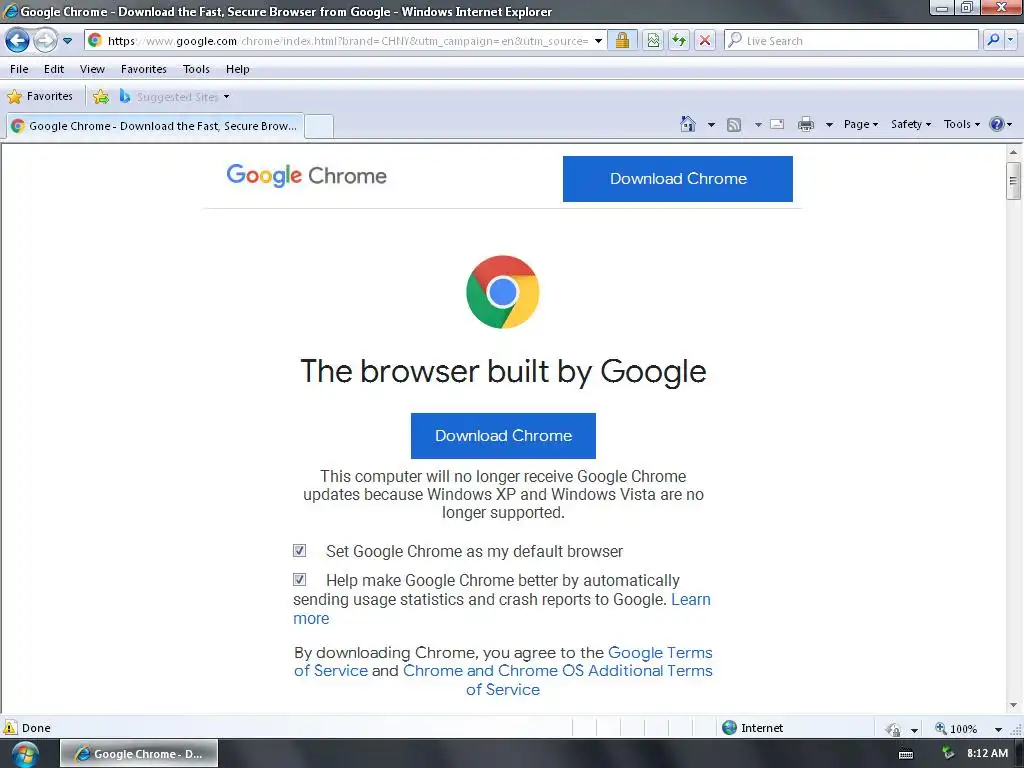Viewport: 1024px width, 768px height.
Task: Click the blue Help question-mark icon
Action: coord(997,124)
